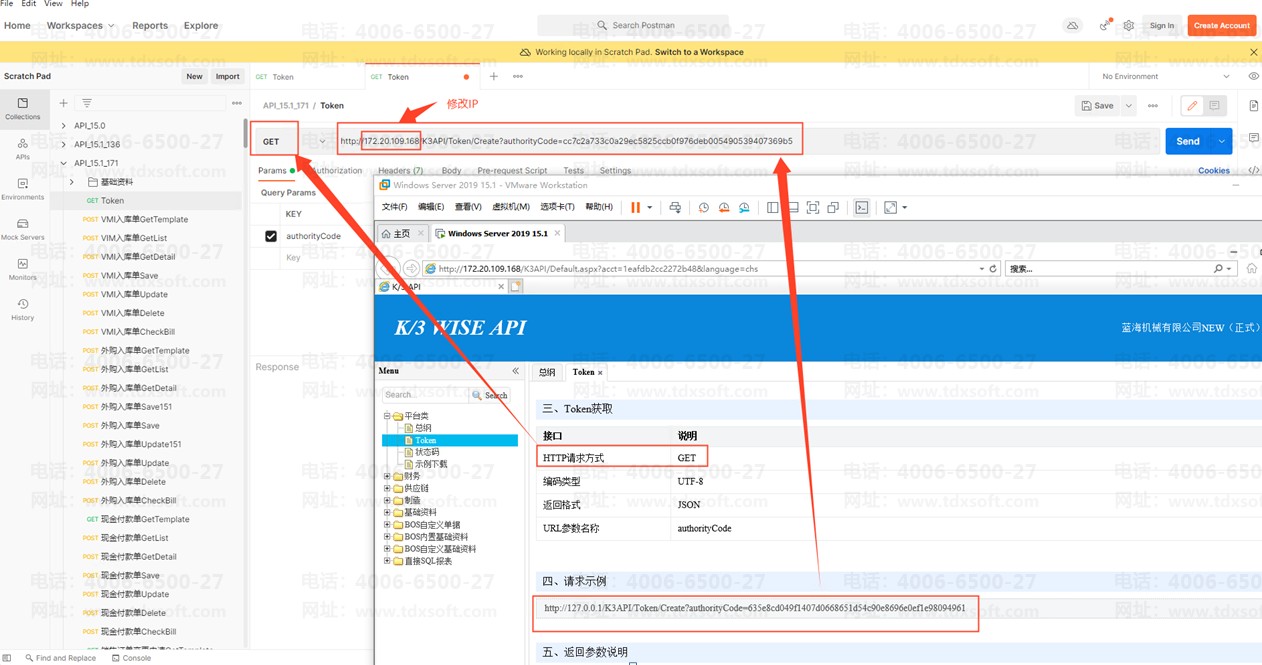Open the Workspaces dropdown menu
The height and width of the screenshot is (665, 1262).
pos(81,25)
